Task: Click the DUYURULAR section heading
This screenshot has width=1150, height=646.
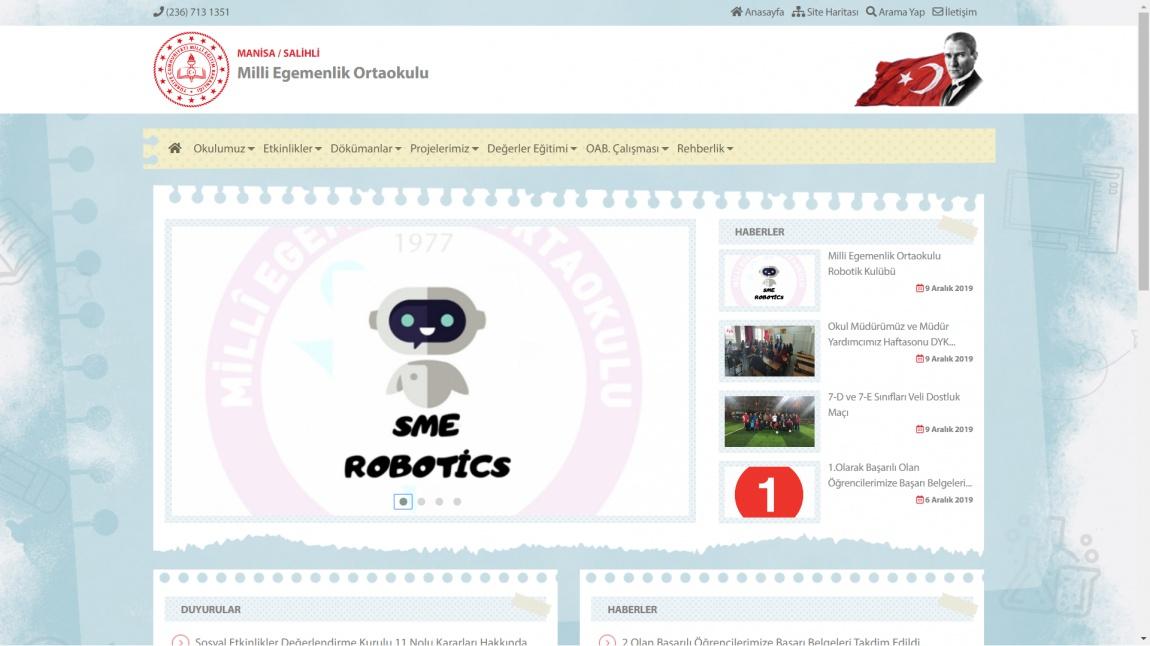Action: [210, 609]
